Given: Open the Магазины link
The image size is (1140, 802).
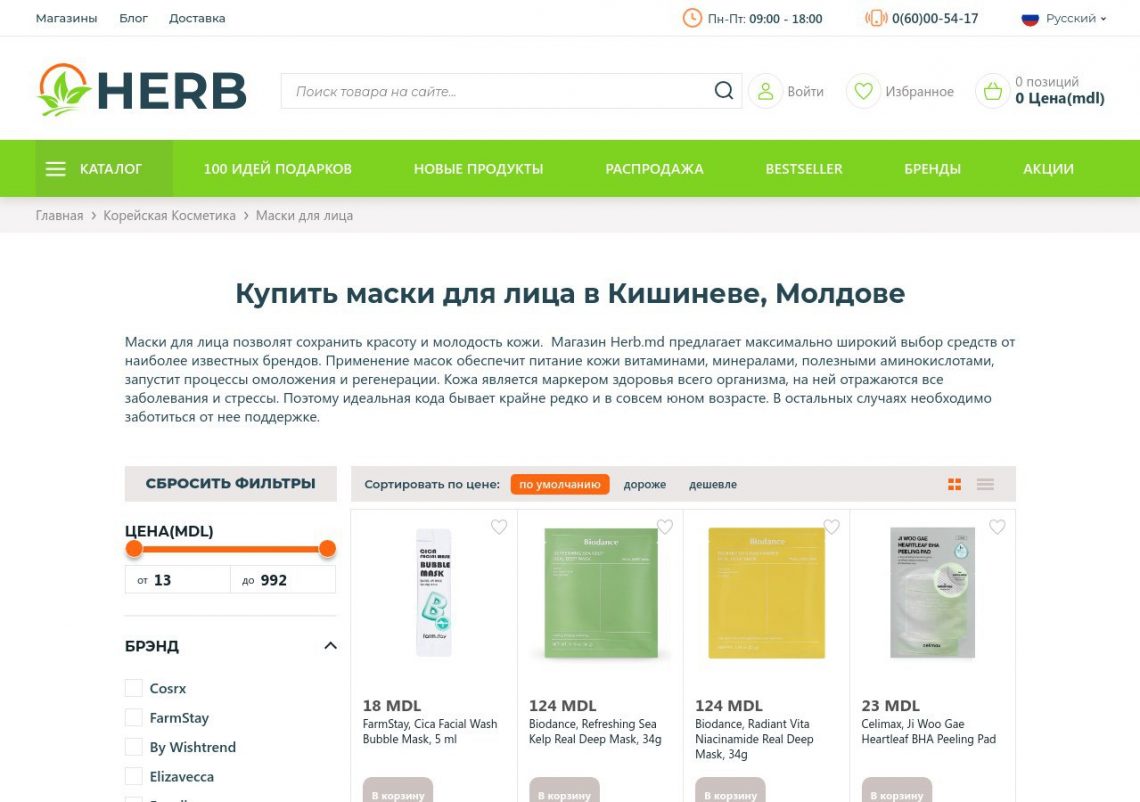Looking at the screenshot, I should [66, 18].
